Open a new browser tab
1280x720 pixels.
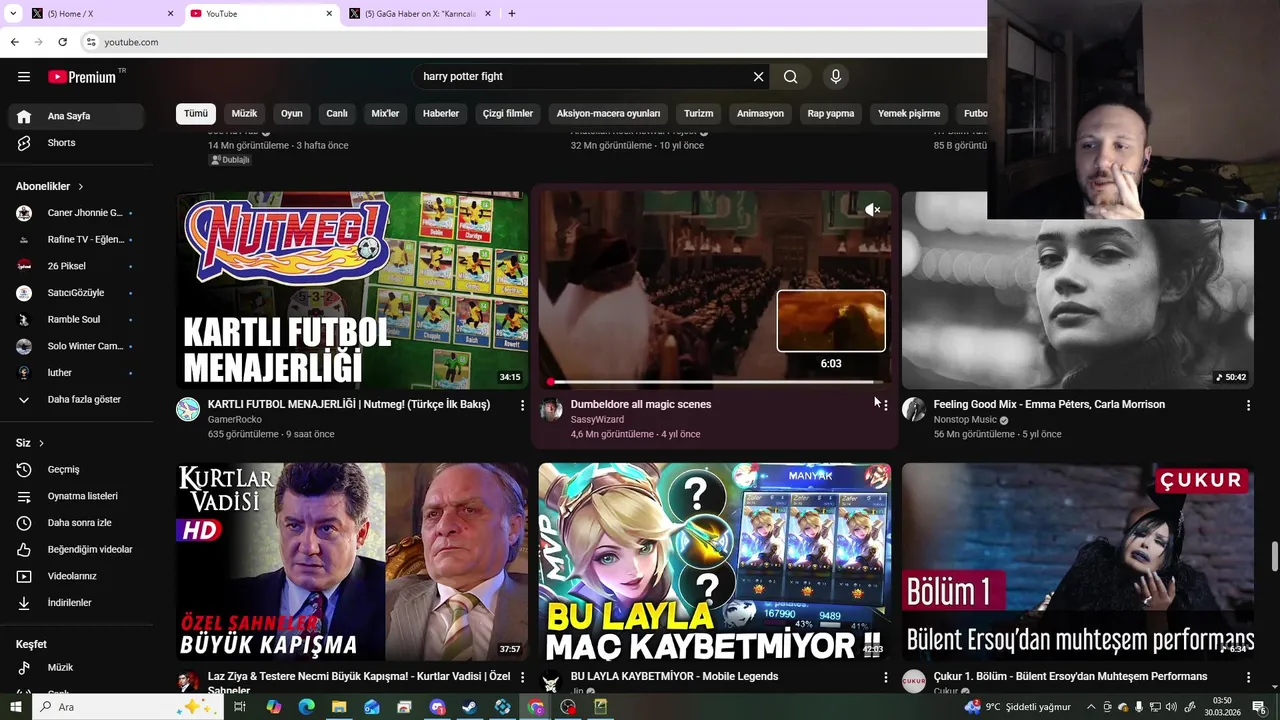(x=512, y=14)
